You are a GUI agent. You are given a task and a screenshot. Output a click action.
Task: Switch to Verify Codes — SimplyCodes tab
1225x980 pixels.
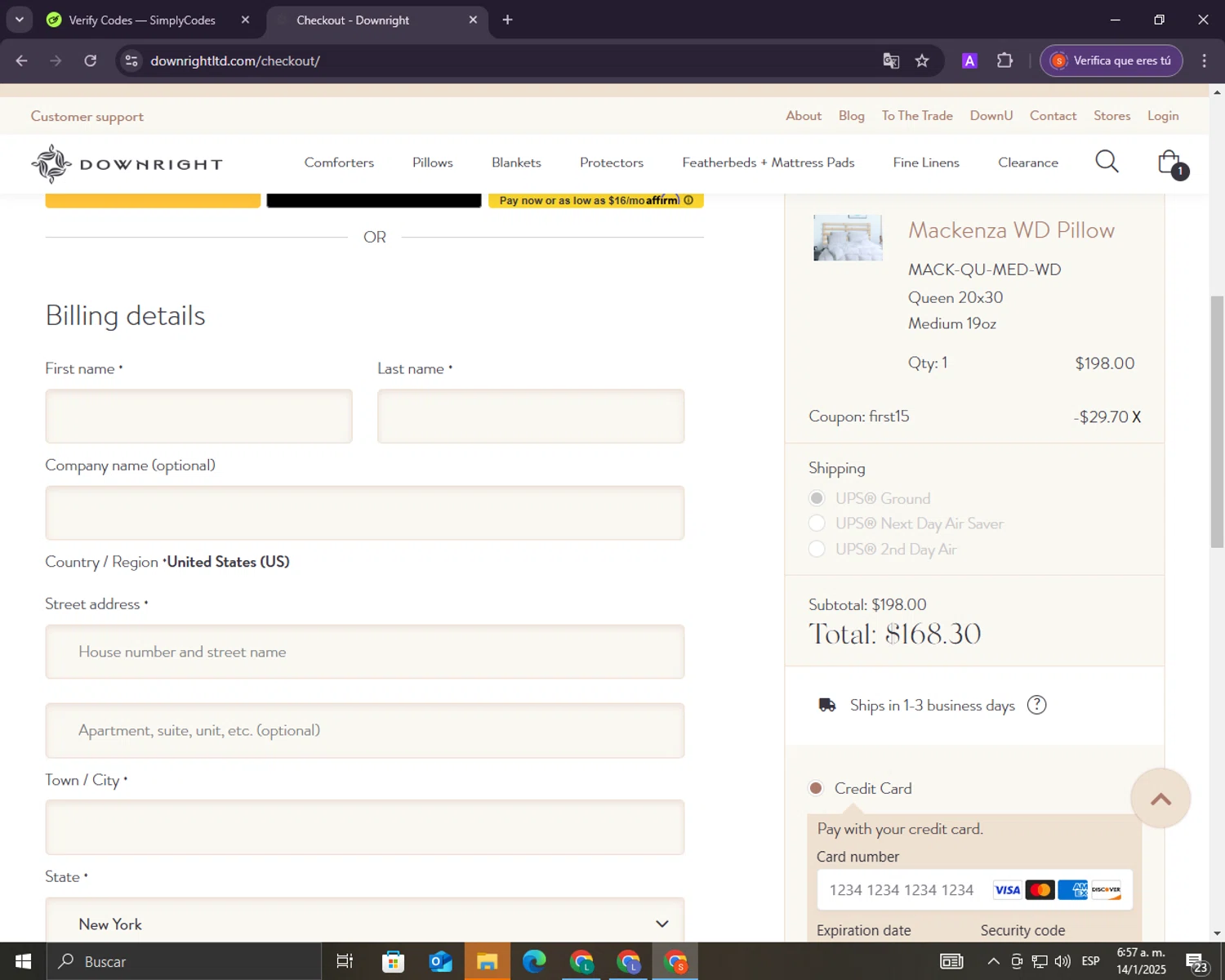click(x=142, y=20)
